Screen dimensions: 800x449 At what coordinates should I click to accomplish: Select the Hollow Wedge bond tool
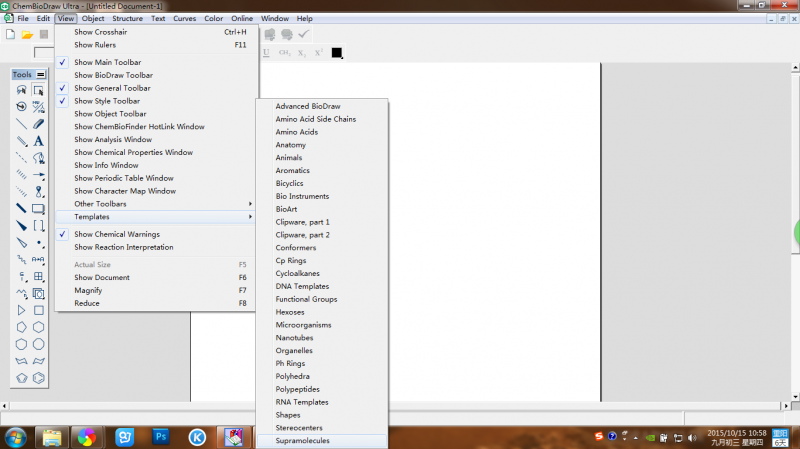[21, 242]
